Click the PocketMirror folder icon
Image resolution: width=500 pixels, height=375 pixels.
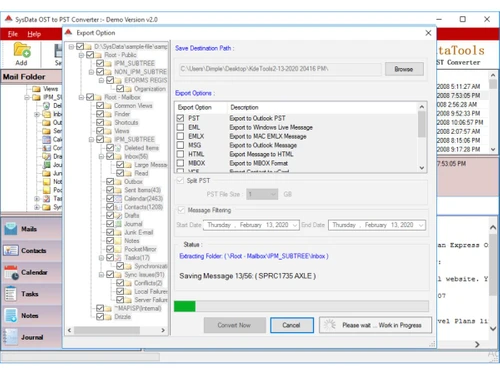point(118,249)
